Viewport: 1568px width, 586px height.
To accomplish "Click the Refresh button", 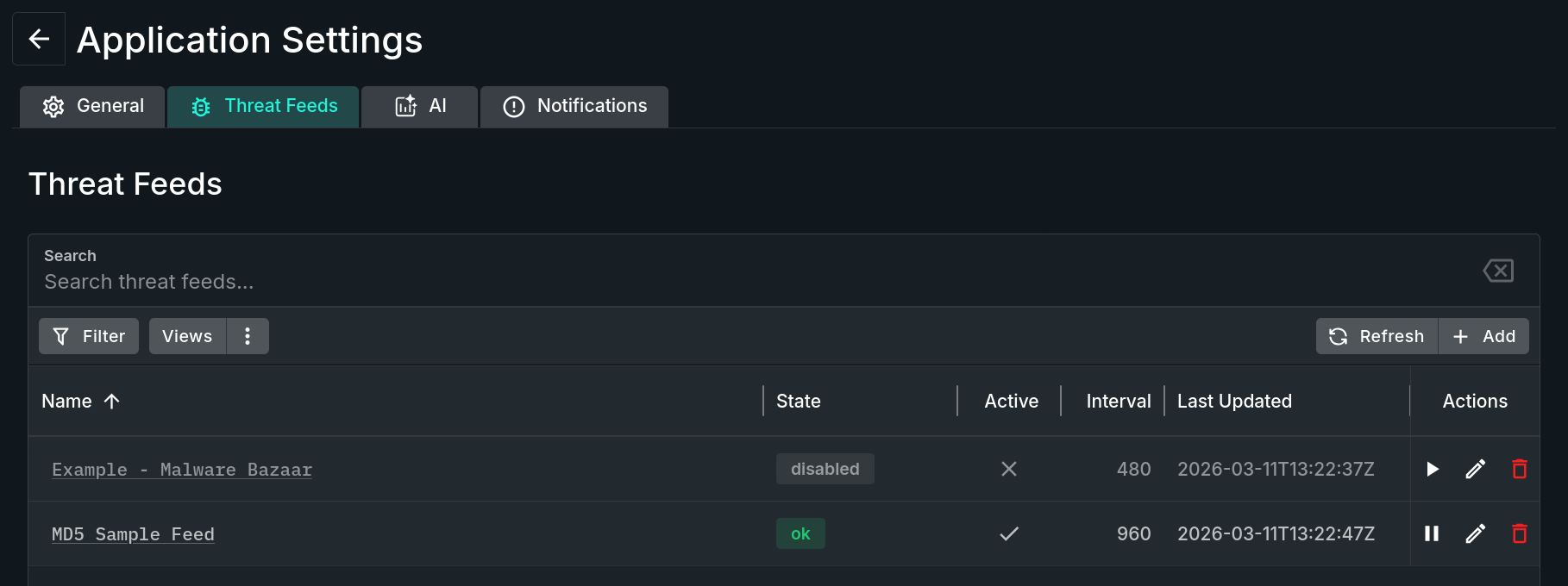I will click(x=1376, y=336).
